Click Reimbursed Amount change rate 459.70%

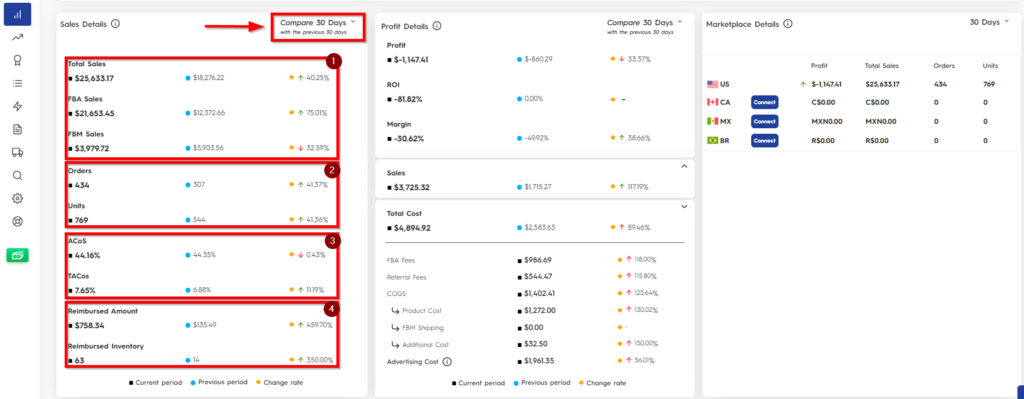320,325
